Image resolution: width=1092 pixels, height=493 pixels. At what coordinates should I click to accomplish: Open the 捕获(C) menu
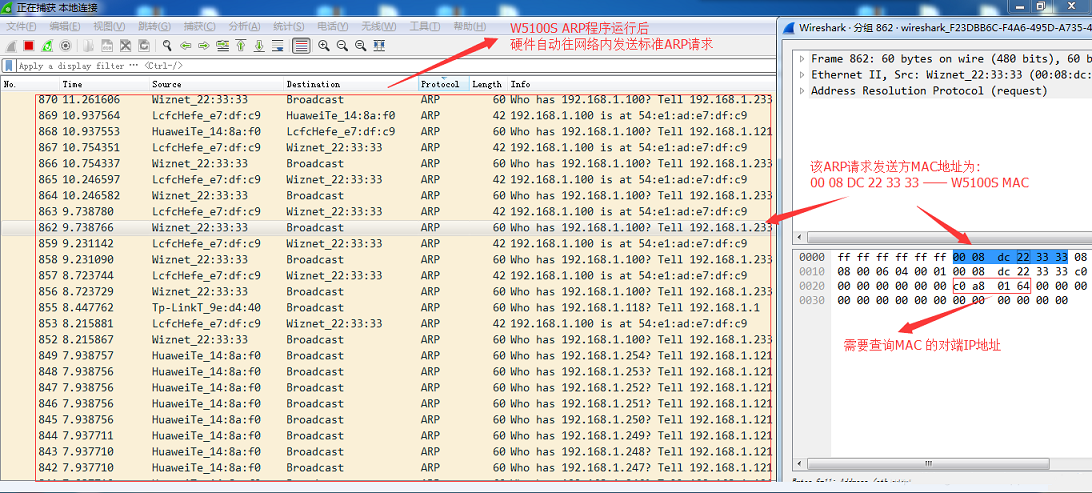199,26
